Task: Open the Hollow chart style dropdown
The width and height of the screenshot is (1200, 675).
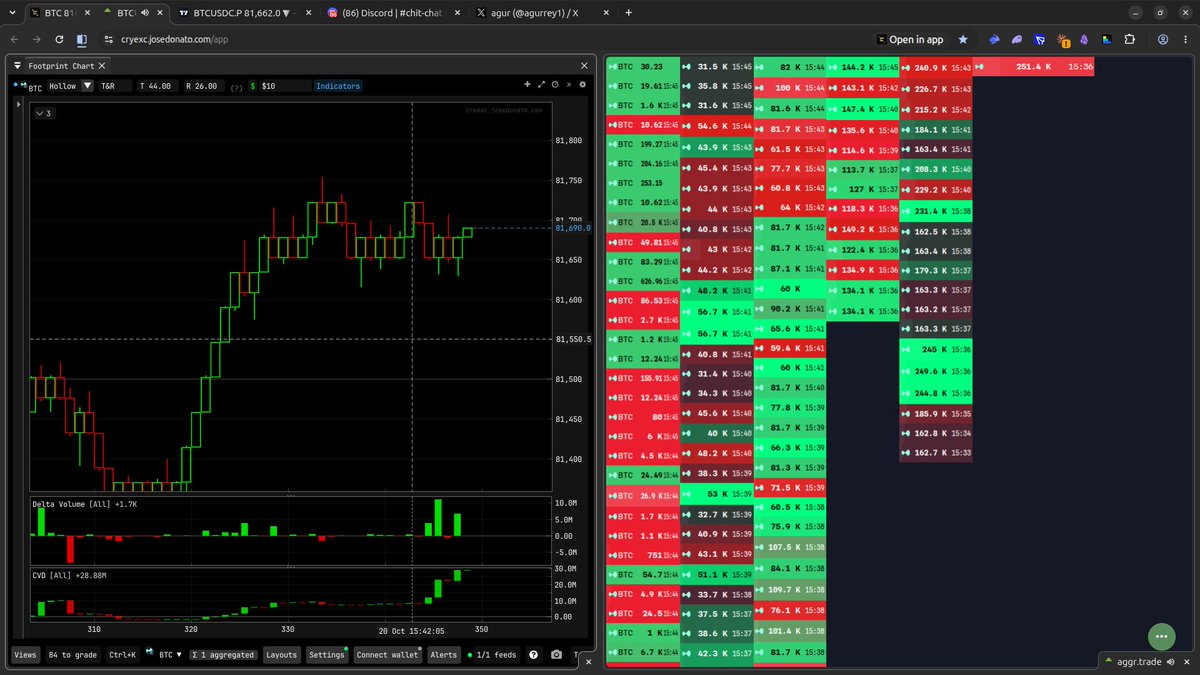Action: click(x=71, y=86)
